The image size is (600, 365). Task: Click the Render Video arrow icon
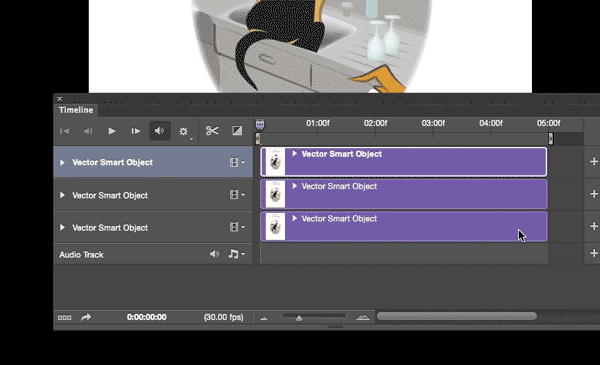[86, 317]
